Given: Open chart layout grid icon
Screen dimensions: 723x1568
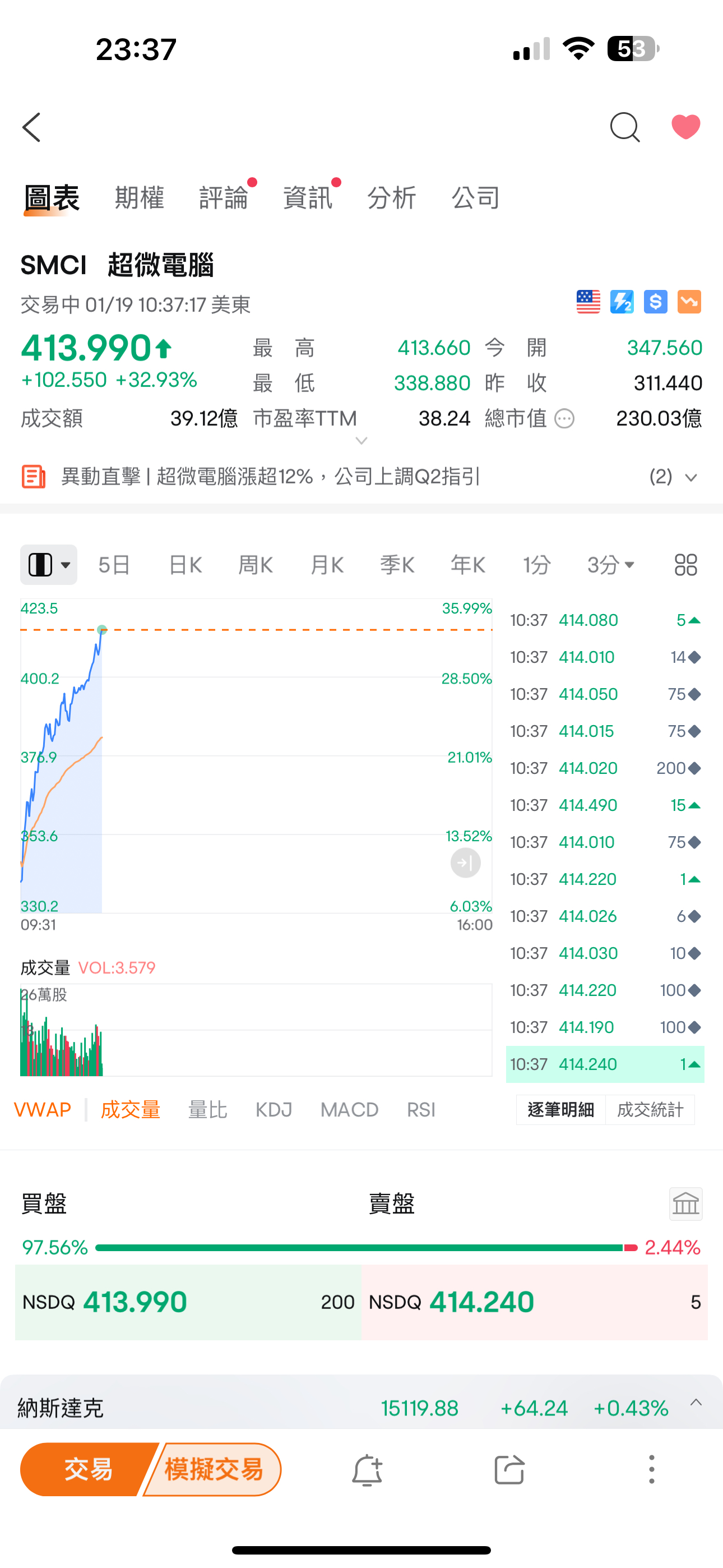Looking at the screenshot, I should (686, 565).
